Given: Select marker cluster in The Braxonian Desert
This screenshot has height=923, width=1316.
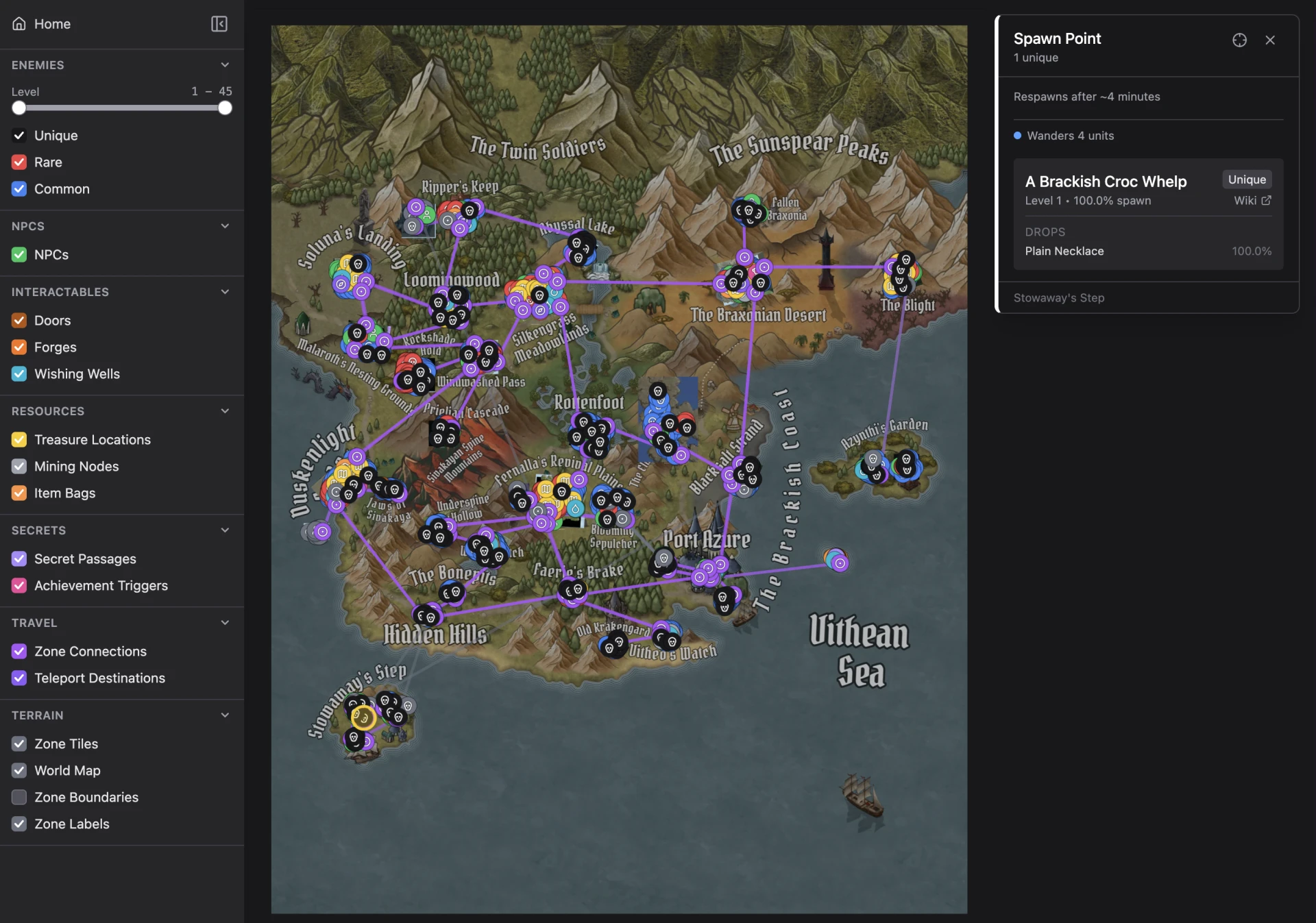Looking at the screenshot, I should 742,280.
